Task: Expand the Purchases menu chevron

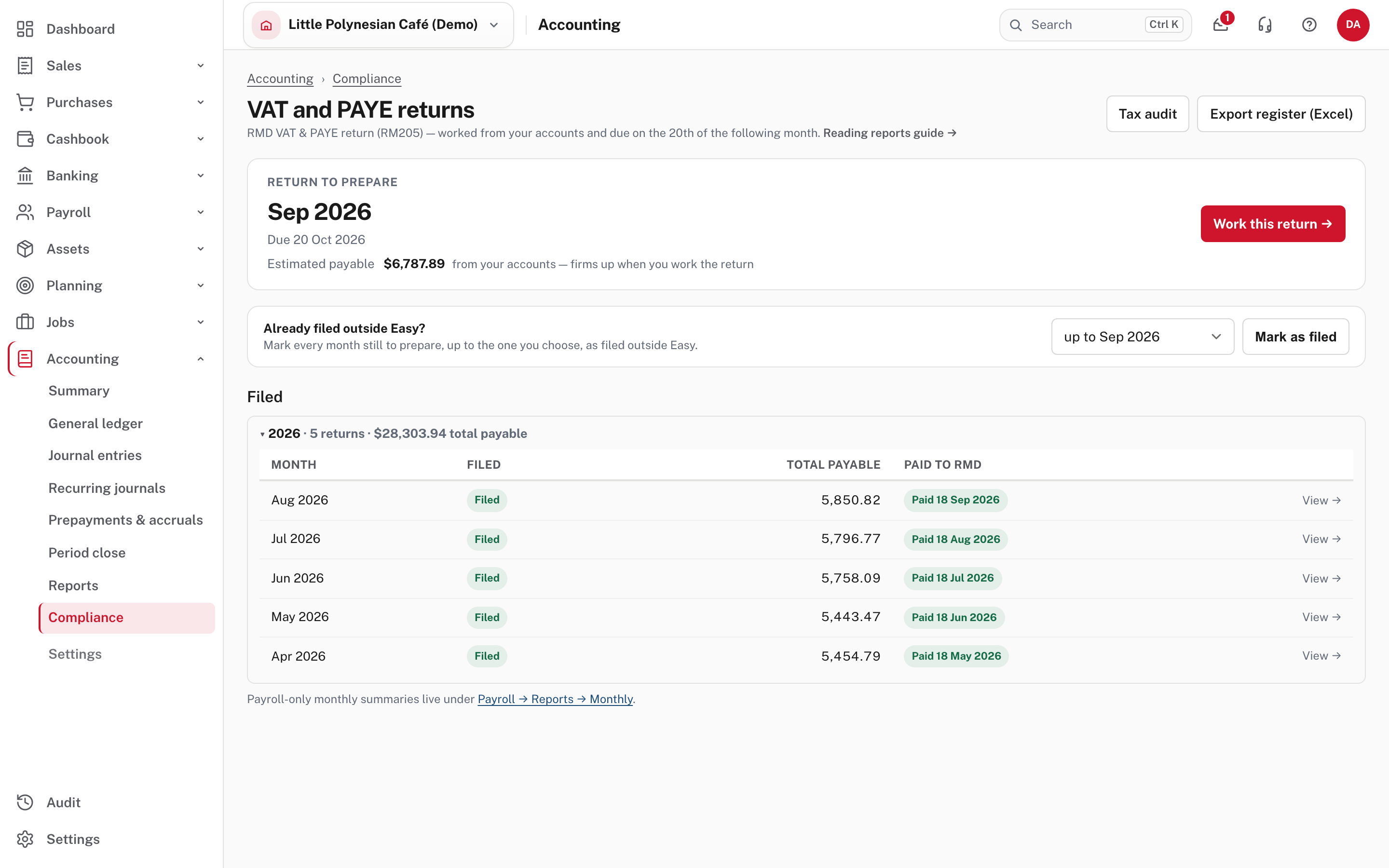Action: tap(200, 102)
